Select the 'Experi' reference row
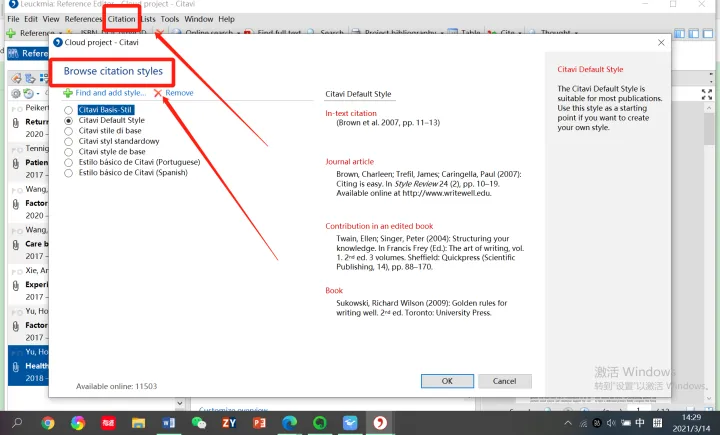 point(28,283)
